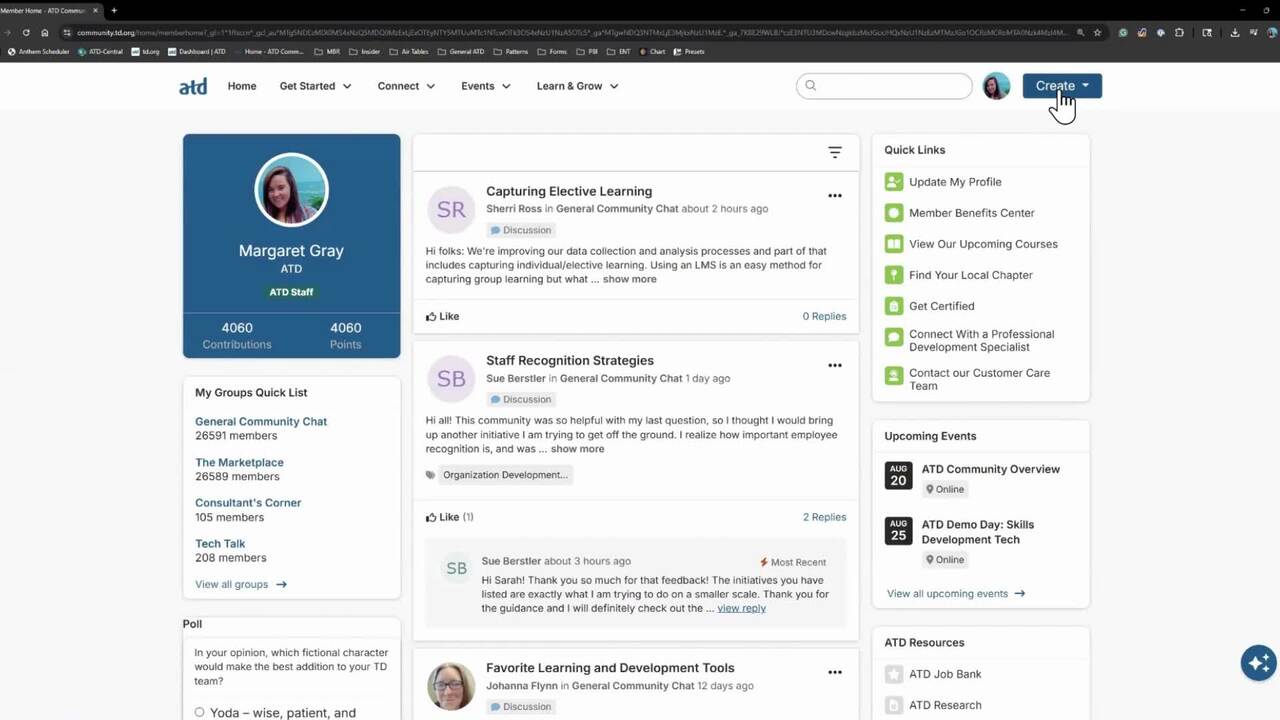Open the ATD-Central bookmark

pos(100,51)
